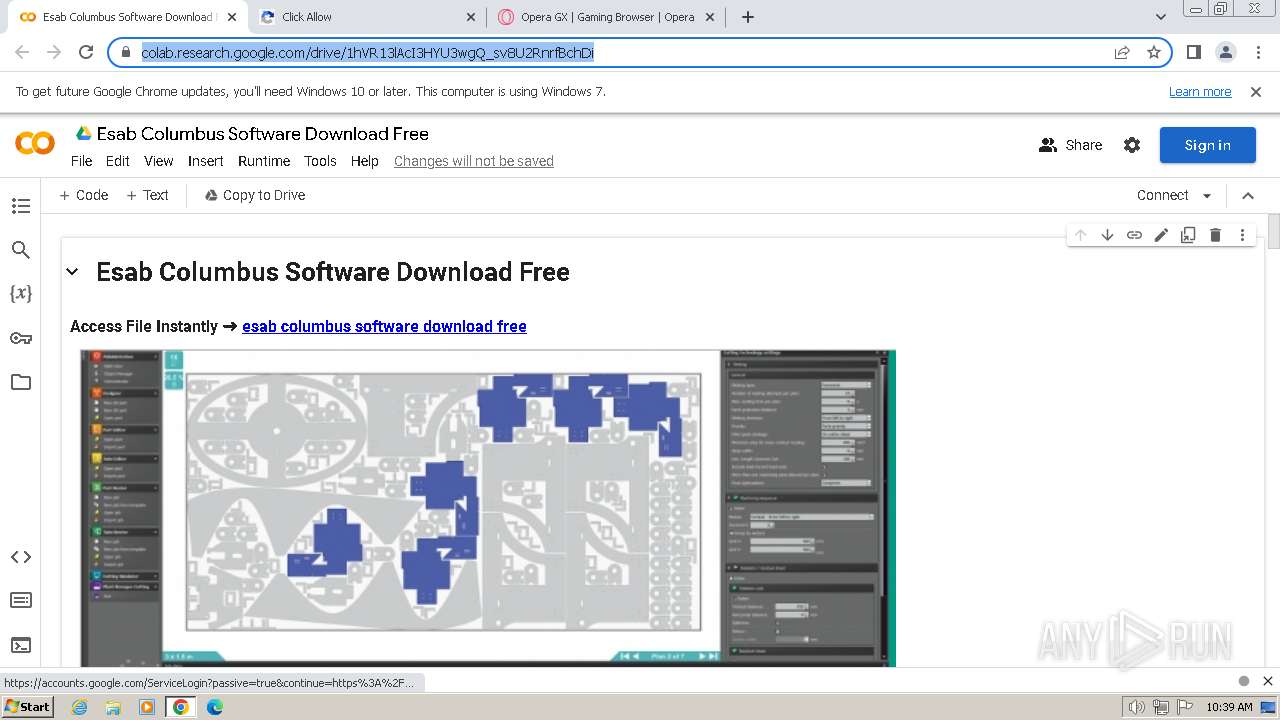
Task: Move cell down arrow icon
Action: point(1107,235)
